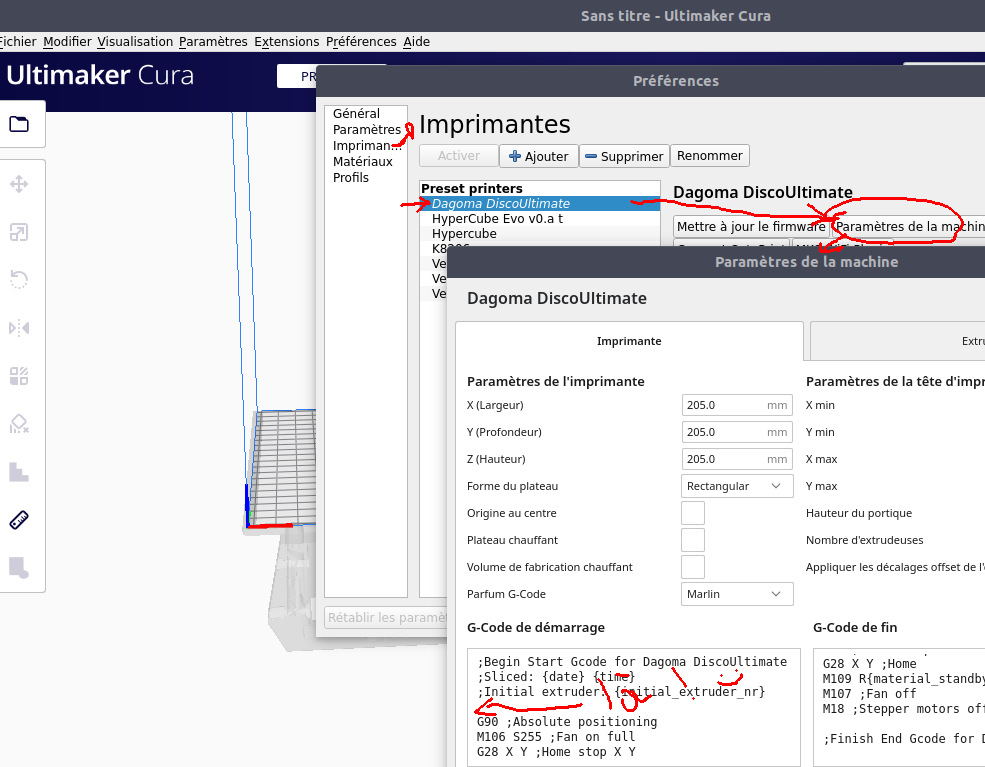Image resolution: width=985 pixels, height=767 pixels.
Task: Select Général in Preferences sidebar
Action: coord(356,114)
